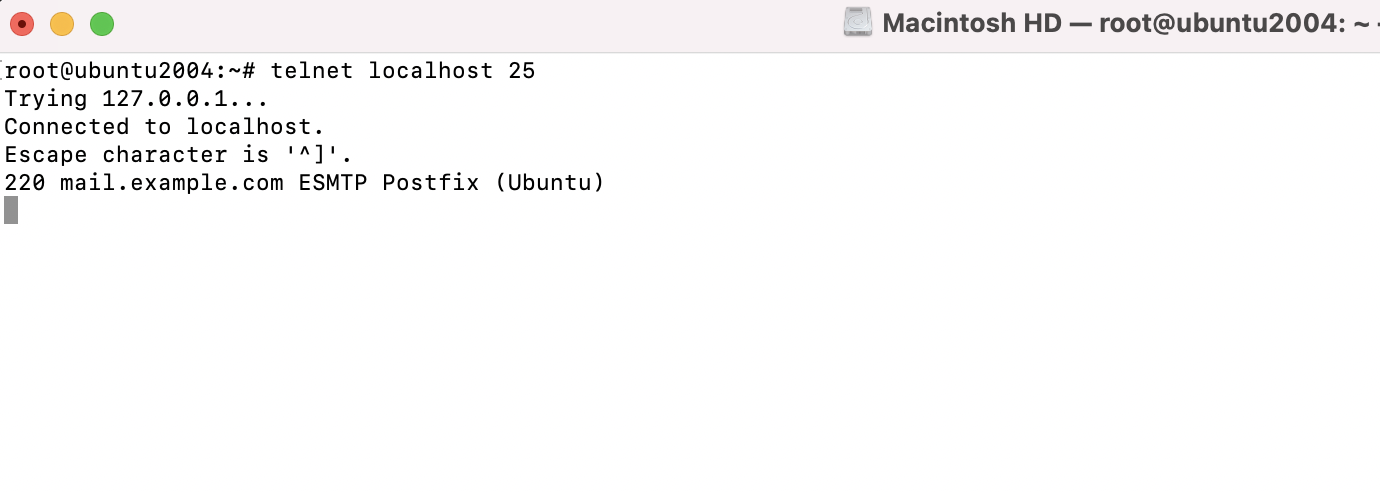
Task: Click the Macintosh HD disk icon in title bar
Action: 858,23
